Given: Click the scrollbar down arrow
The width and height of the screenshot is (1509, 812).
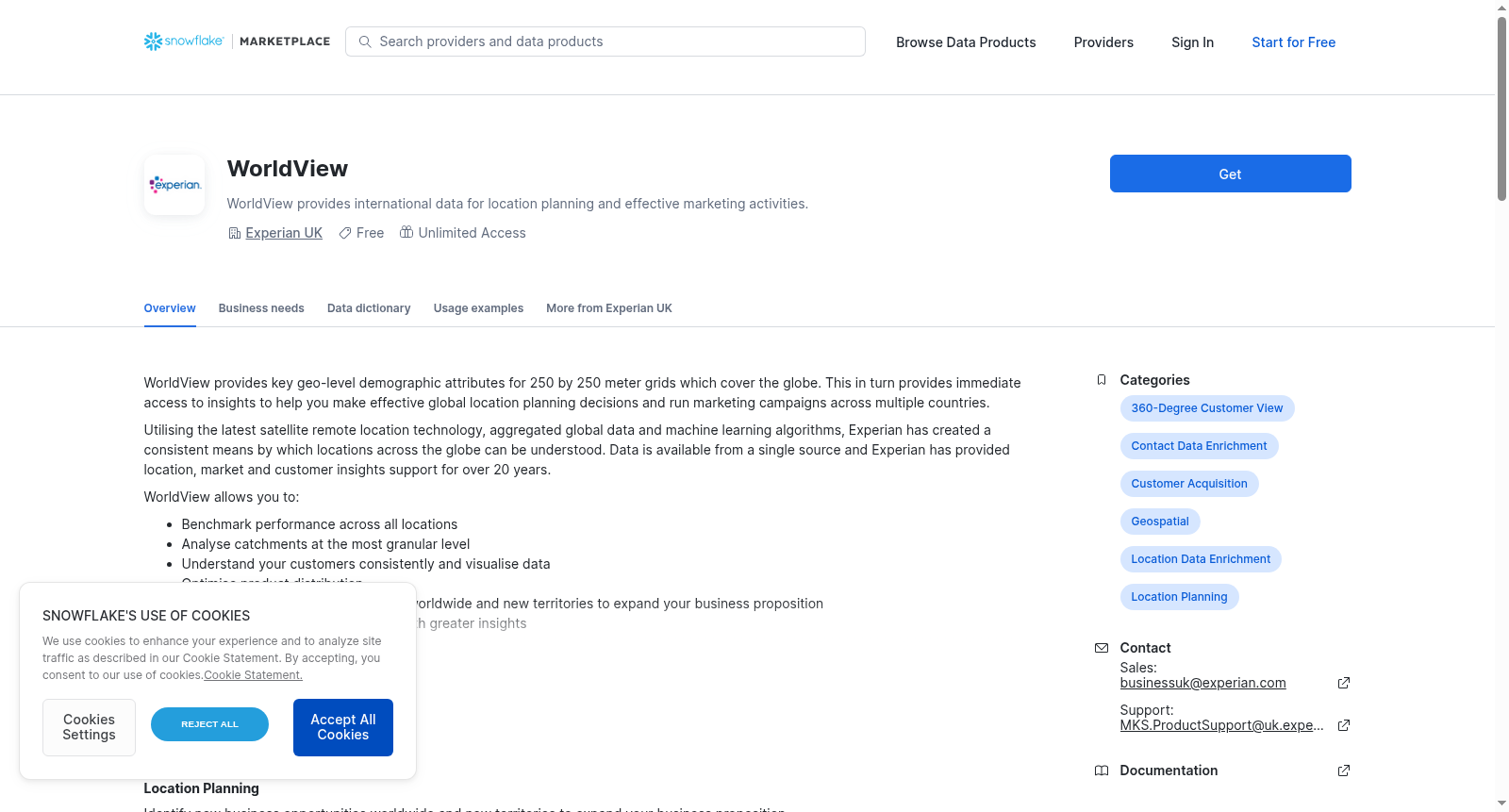Looking at the screenshot, I should [x=1501, y=804].
